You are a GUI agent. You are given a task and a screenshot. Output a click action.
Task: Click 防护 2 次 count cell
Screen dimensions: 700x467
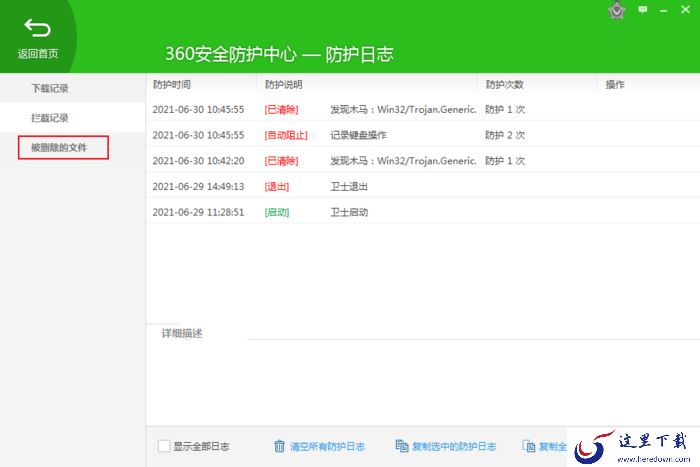505,135
